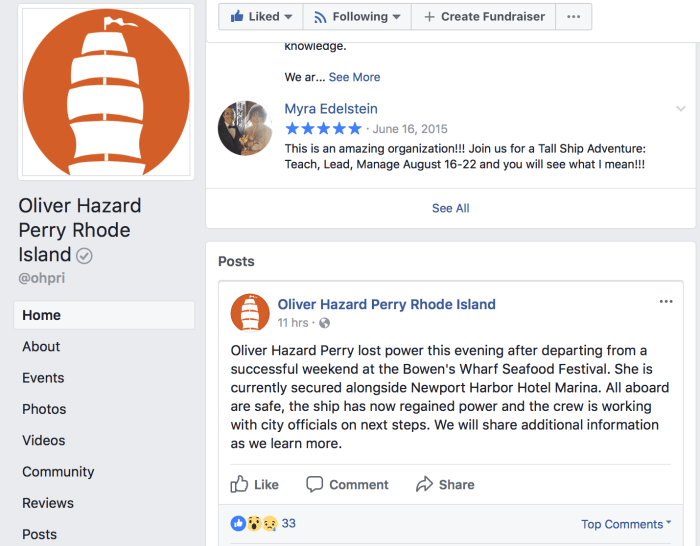Open the Liked dropdown button

coord(262,17)
